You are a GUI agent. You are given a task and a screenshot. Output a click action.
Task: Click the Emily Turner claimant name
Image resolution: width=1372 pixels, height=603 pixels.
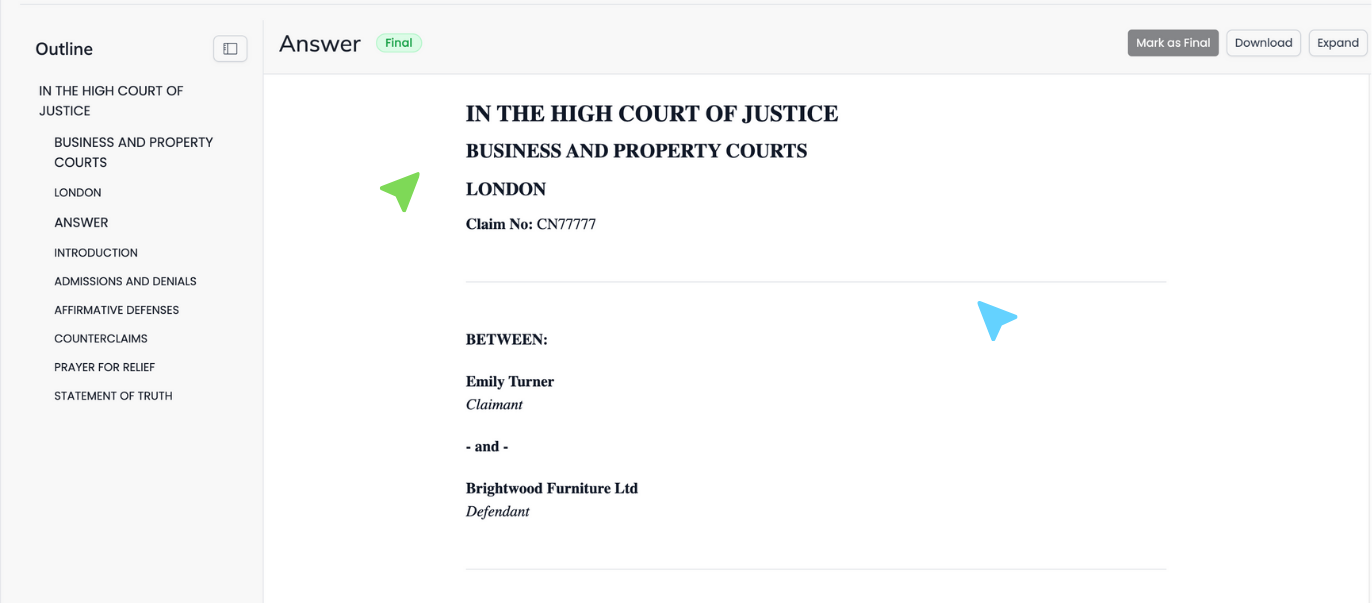pos(510,382)
